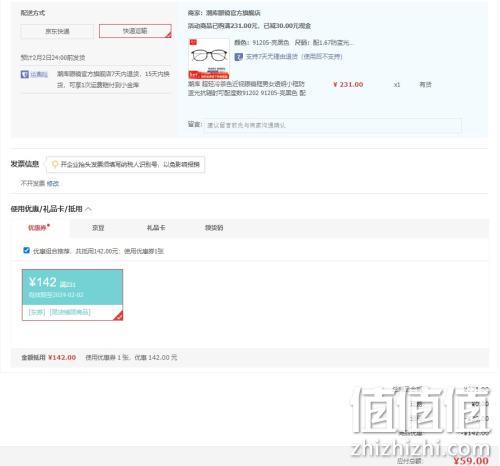Select 京东快递 delivery option
This screenshot has height=466, width=500.
57,31
